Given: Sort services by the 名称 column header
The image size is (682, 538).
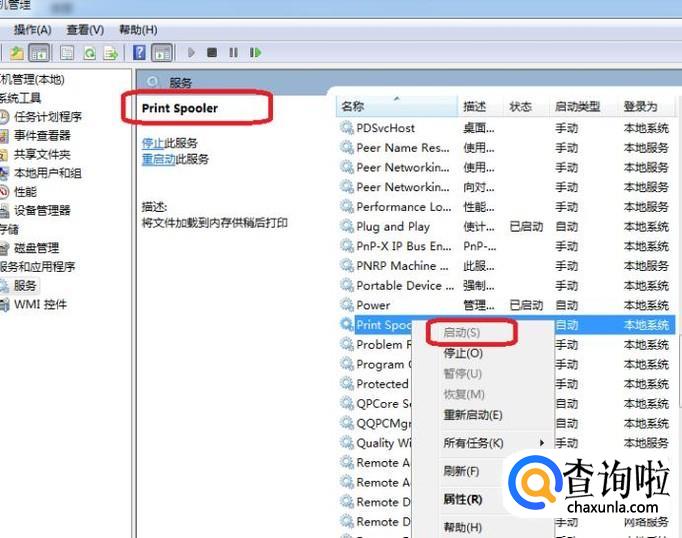Looking at the screenshot, I should coord(353,106).
